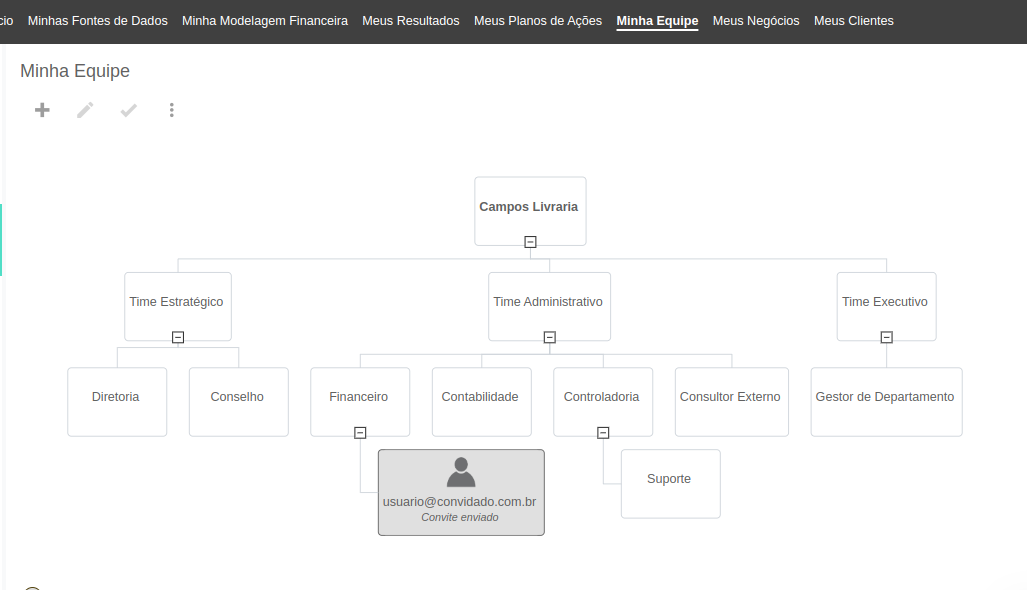Open the three-dot more options menu

pyautogui.click(x=172, y=110)
